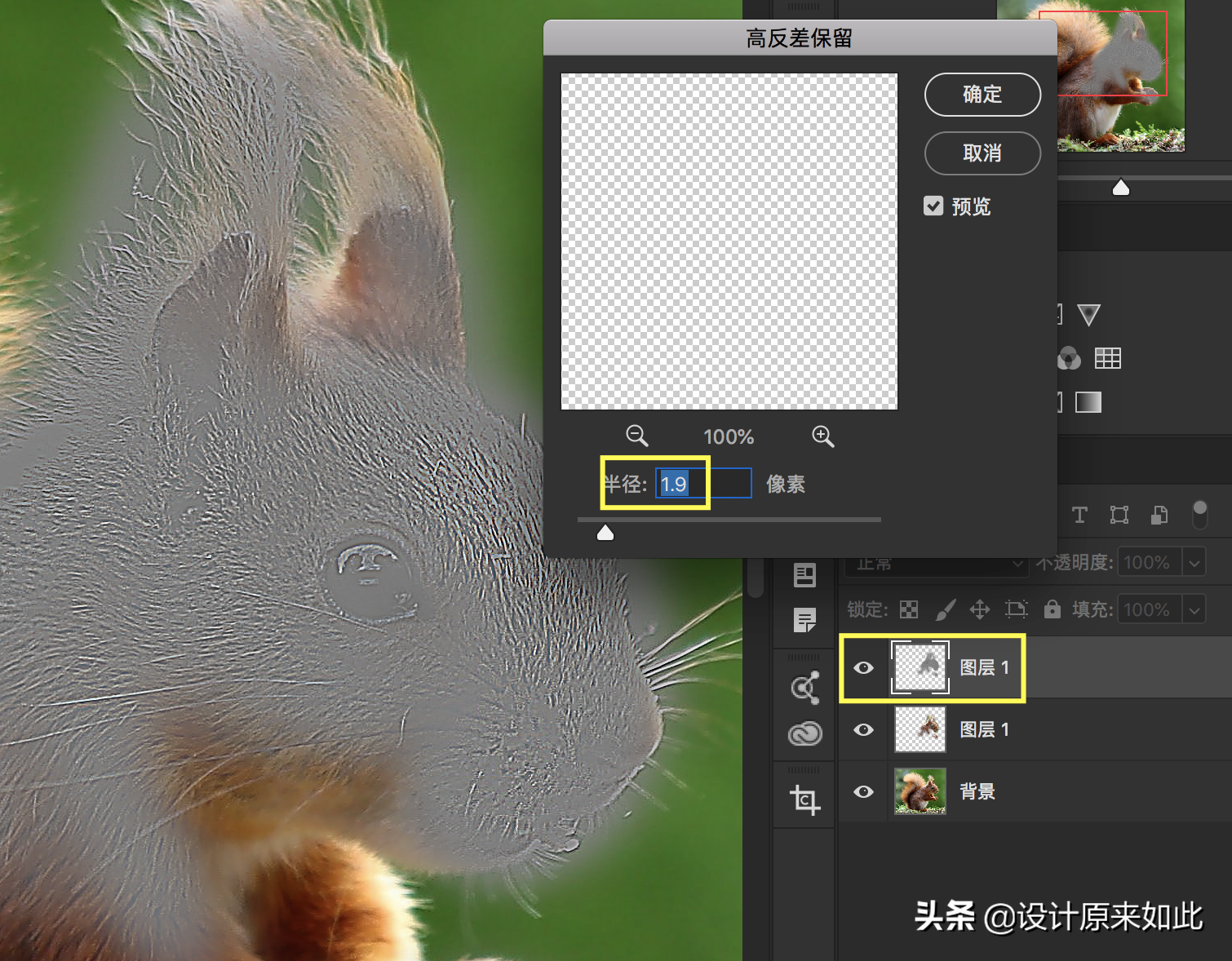Hide the unselected 图层 1 layer via eye
Image resolution: width=1232 pixels, height=961 pixels.
pos(863,729)
